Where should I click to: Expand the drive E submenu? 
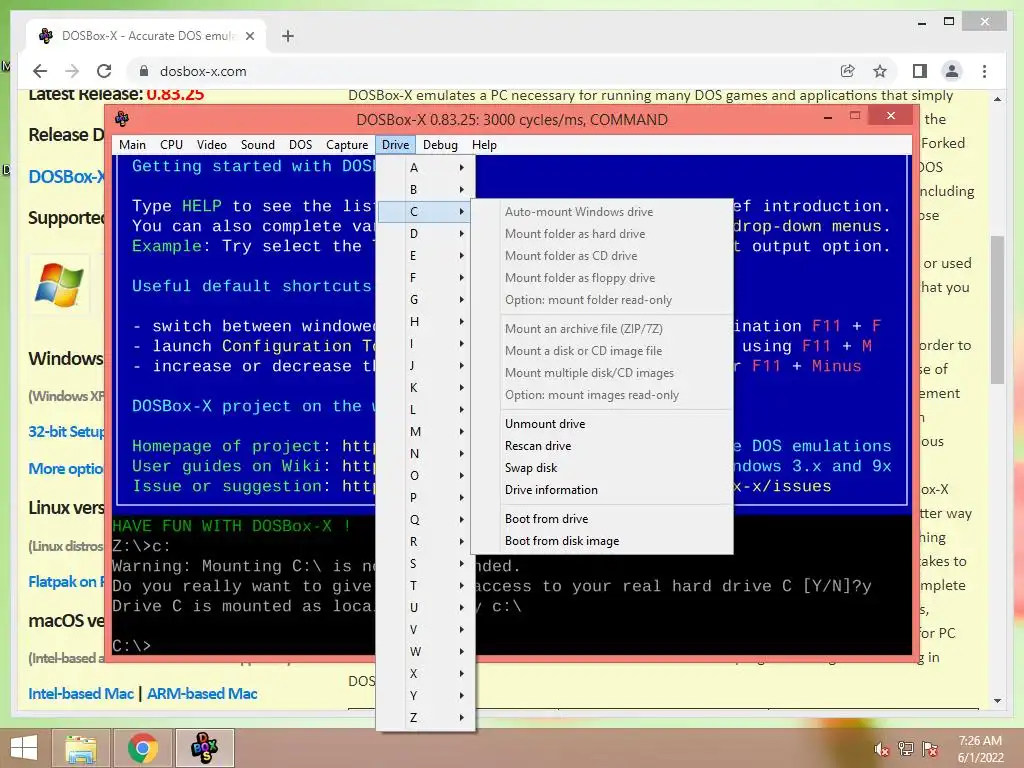pos(426,255)
